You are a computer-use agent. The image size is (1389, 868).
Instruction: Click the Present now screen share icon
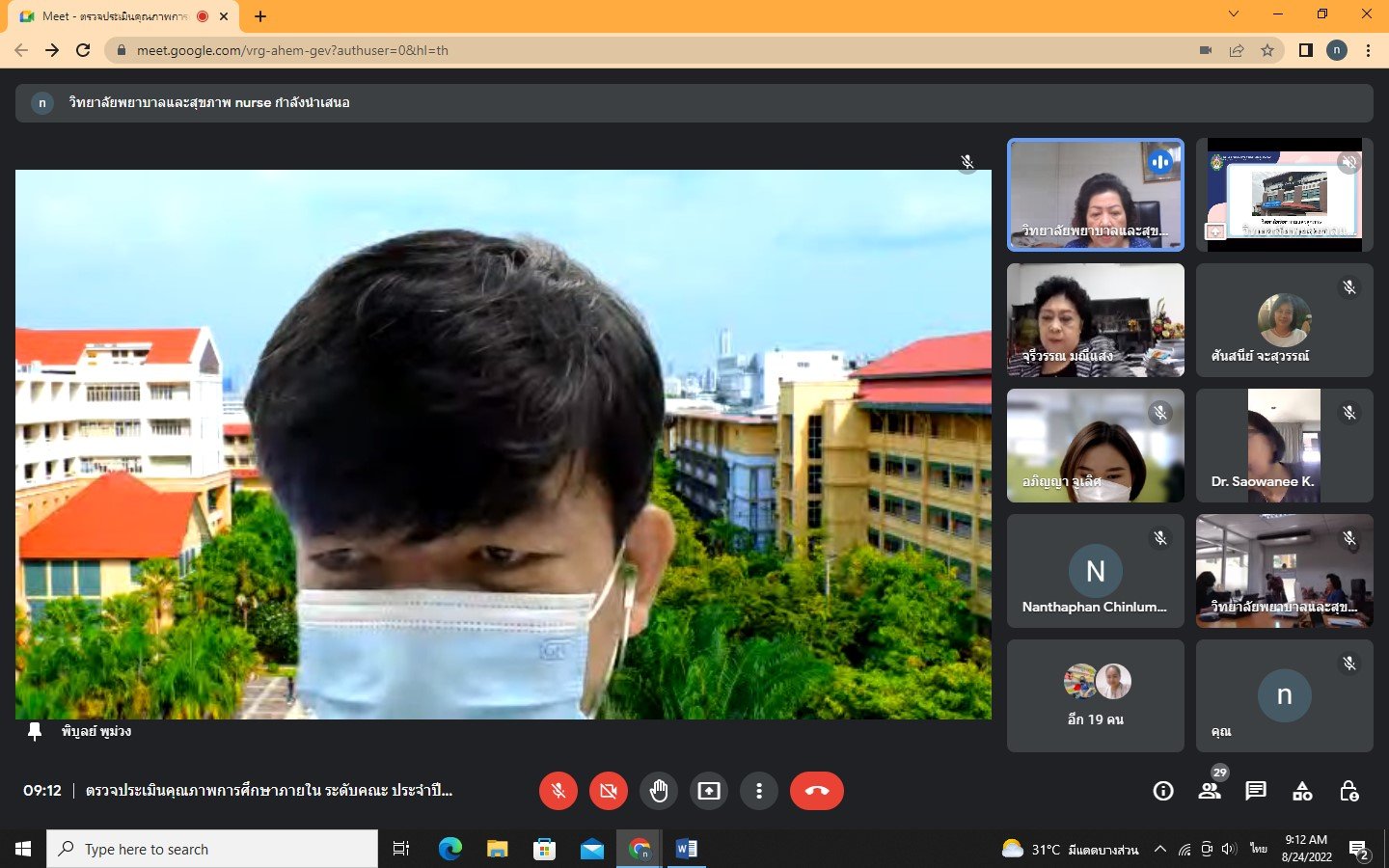pyautogui.click(x=709, y=791)
